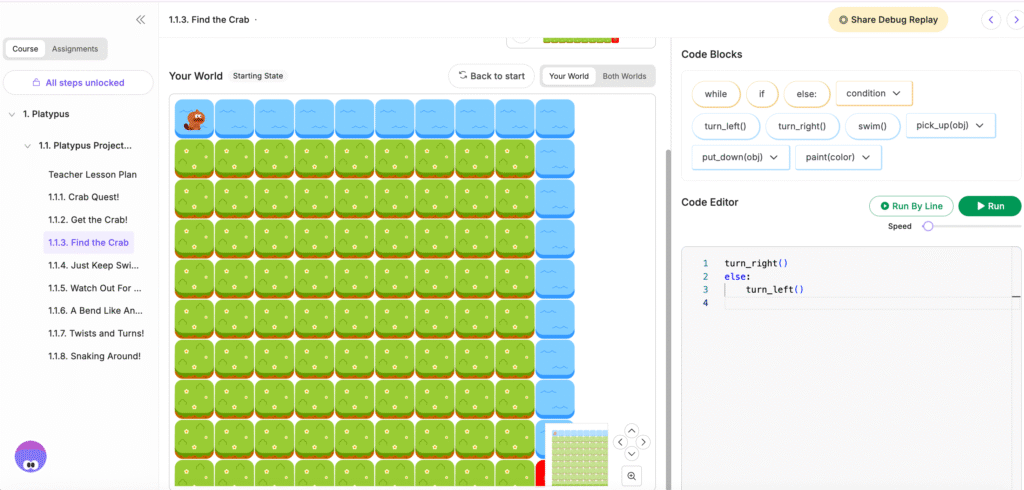Click All steps unlocked toggle
Image resolution: width=1024 pixels, height=490 pixels.
78,82
